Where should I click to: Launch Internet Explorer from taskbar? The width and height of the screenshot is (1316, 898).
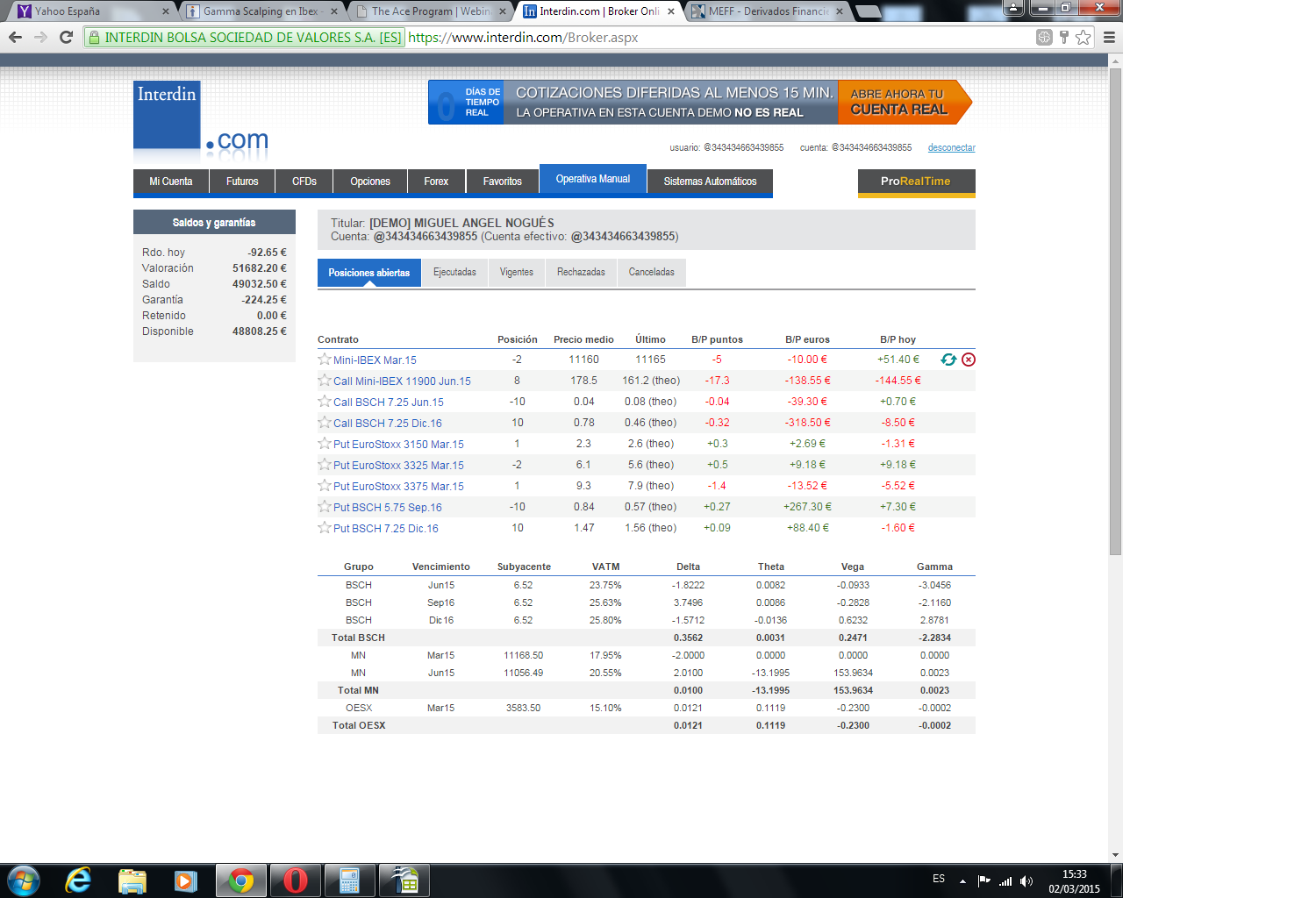(78, 880)
